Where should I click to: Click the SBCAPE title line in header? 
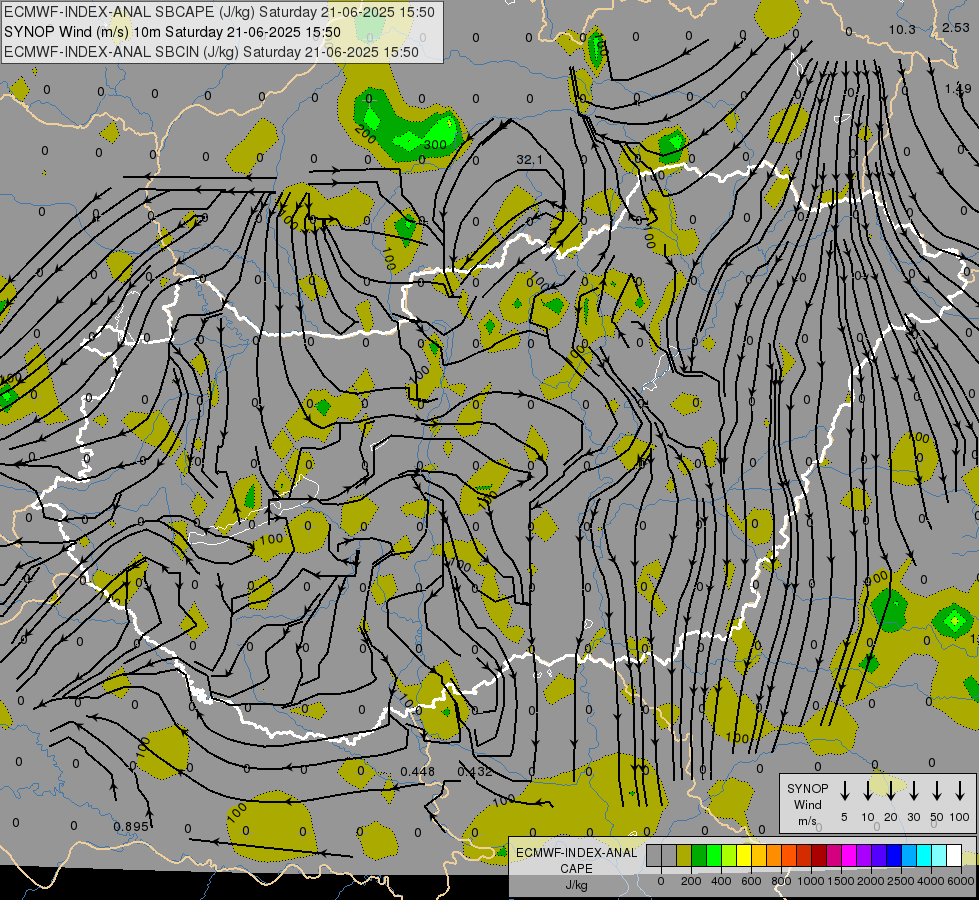point(219,12)
